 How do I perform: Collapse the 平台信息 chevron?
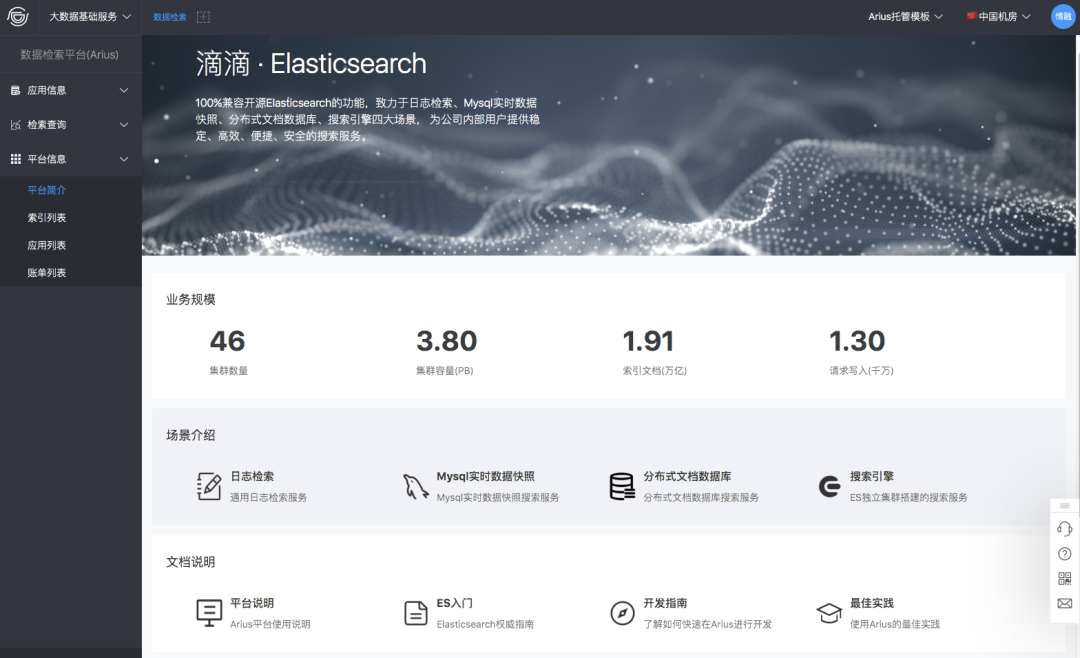pos(124,159)
